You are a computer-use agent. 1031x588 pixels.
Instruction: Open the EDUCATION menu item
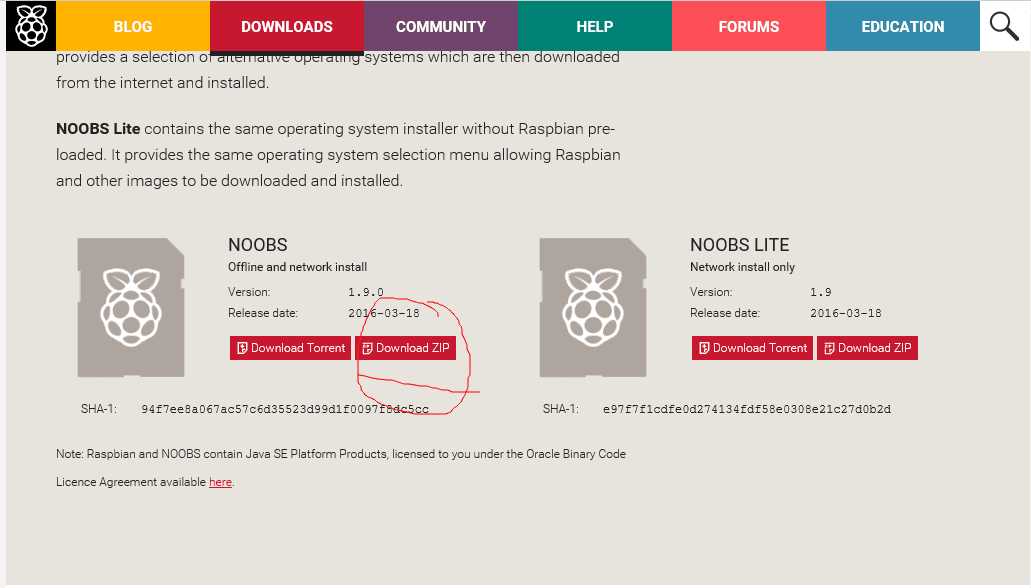point(903,26)
